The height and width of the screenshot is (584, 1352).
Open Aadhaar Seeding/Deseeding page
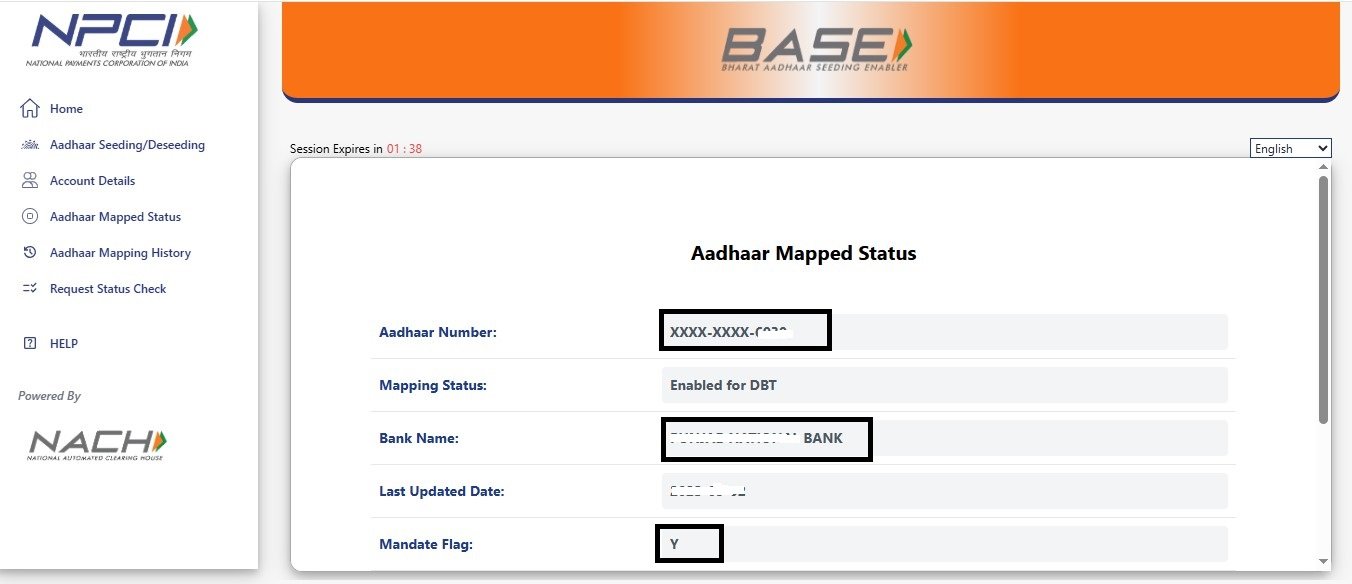(x=127, y=145)
